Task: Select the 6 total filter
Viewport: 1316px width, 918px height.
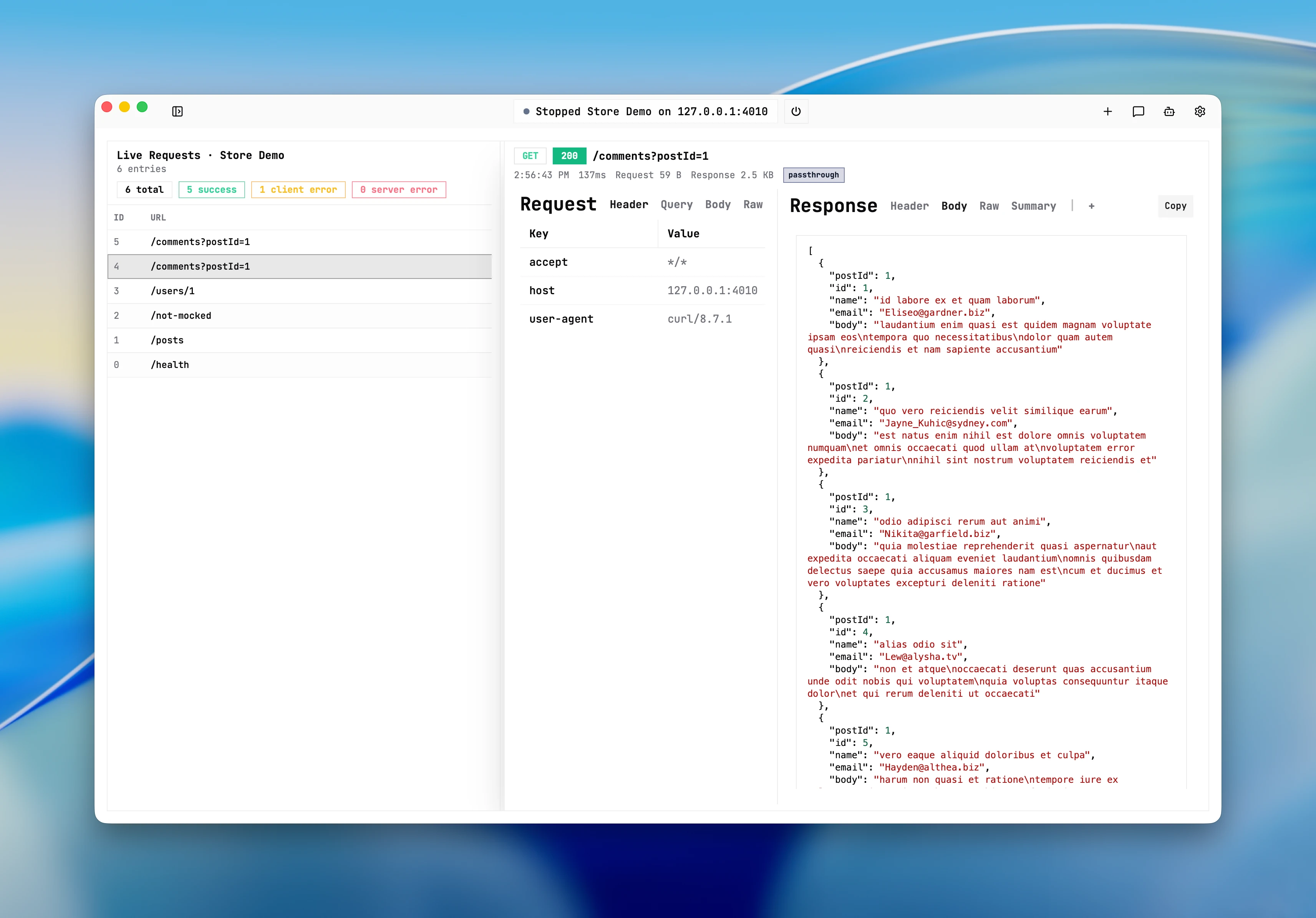Action: pyautogui.click(x=144, y=190)
